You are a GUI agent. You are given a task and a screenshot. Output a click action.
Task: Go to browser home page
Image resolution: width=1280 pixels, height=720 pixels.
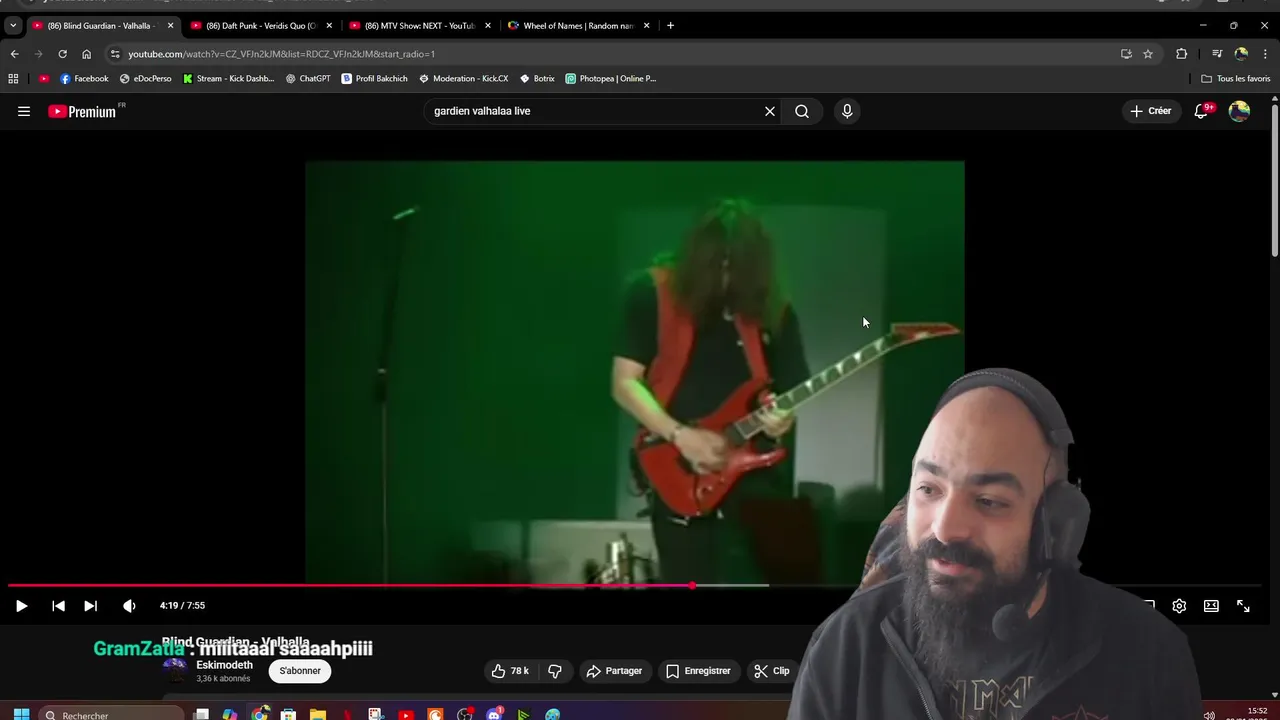[86, 54]
